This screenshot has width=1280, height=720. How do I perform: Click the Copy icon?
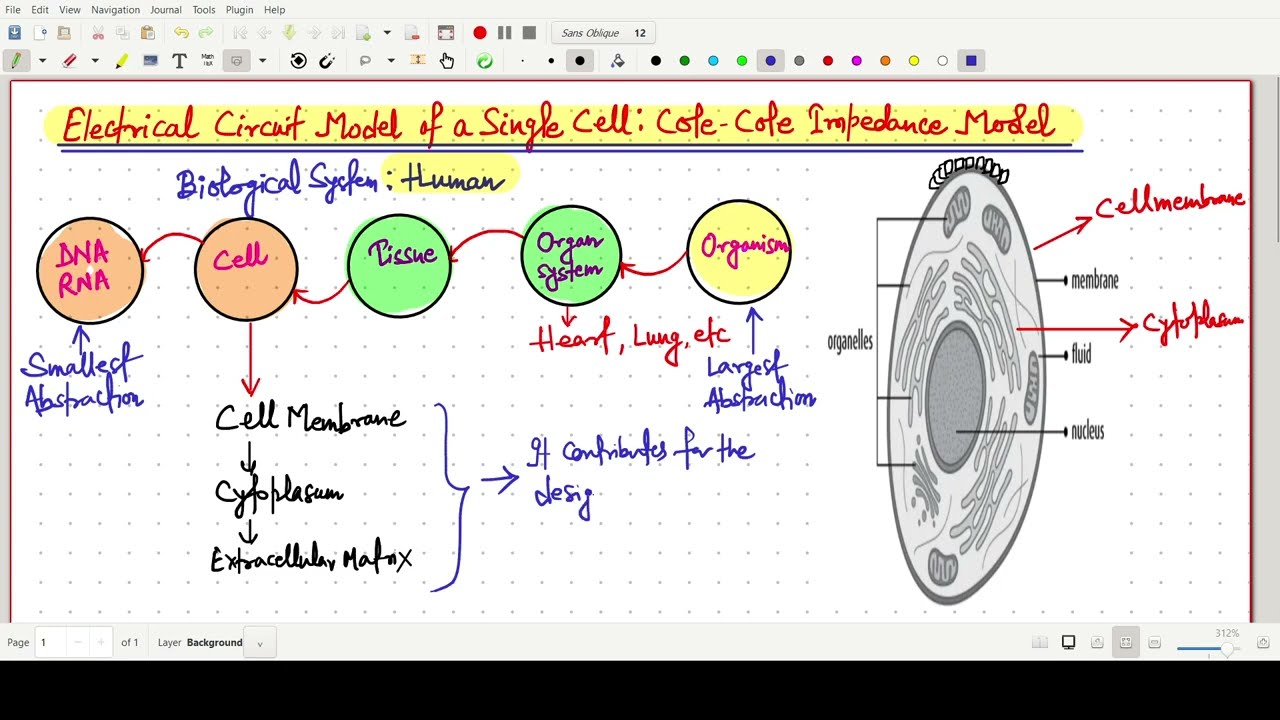click(x=122, y=33)
